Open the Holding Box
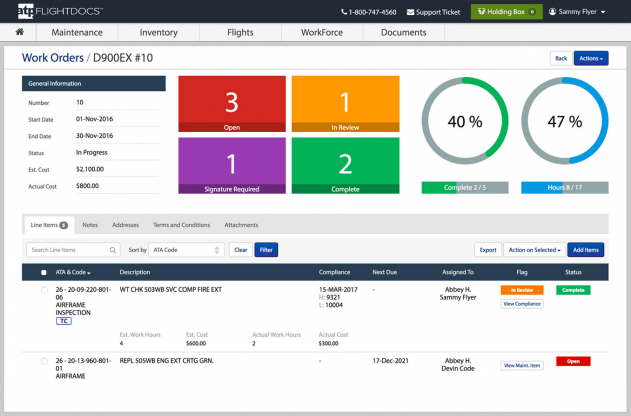The width and height of the screenshot is (631, 416). coord(506,12)
